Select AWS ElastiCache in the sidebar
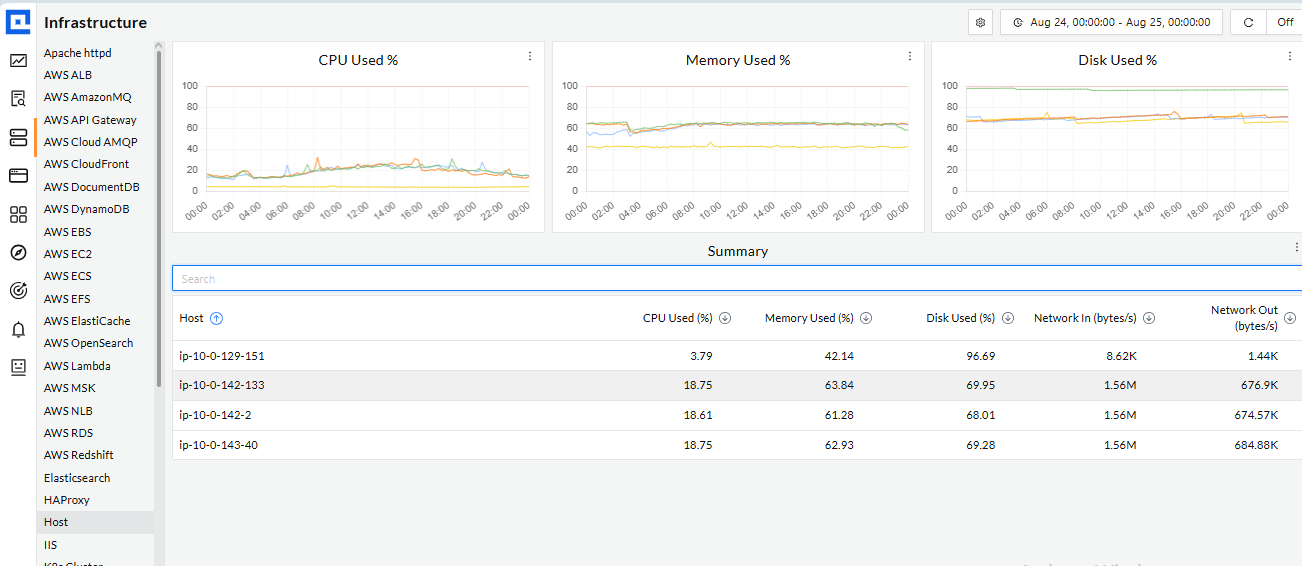 [x=87, y=321]
